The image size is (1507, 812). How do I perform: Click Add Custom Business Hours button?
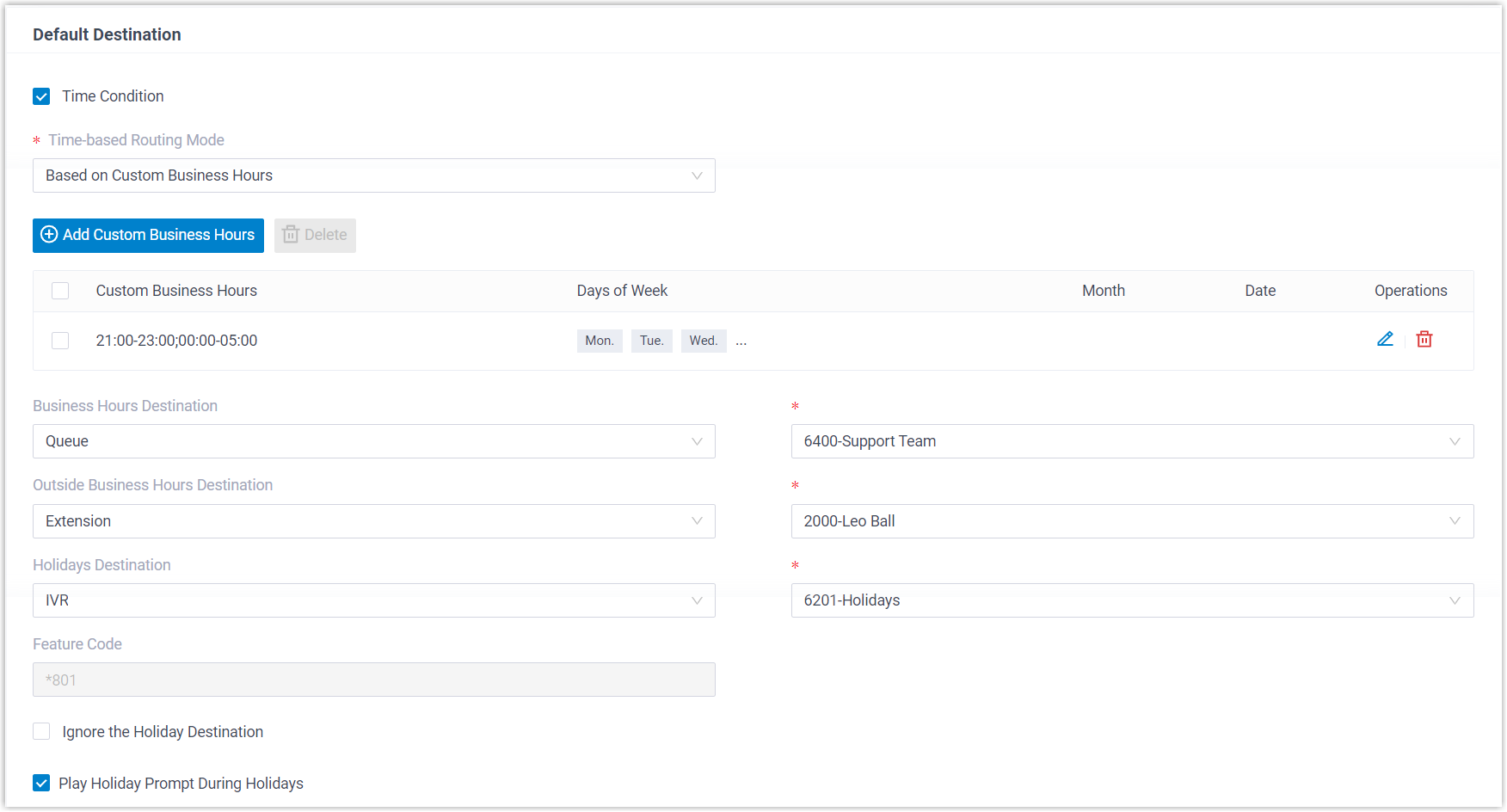tap(148, 236)
